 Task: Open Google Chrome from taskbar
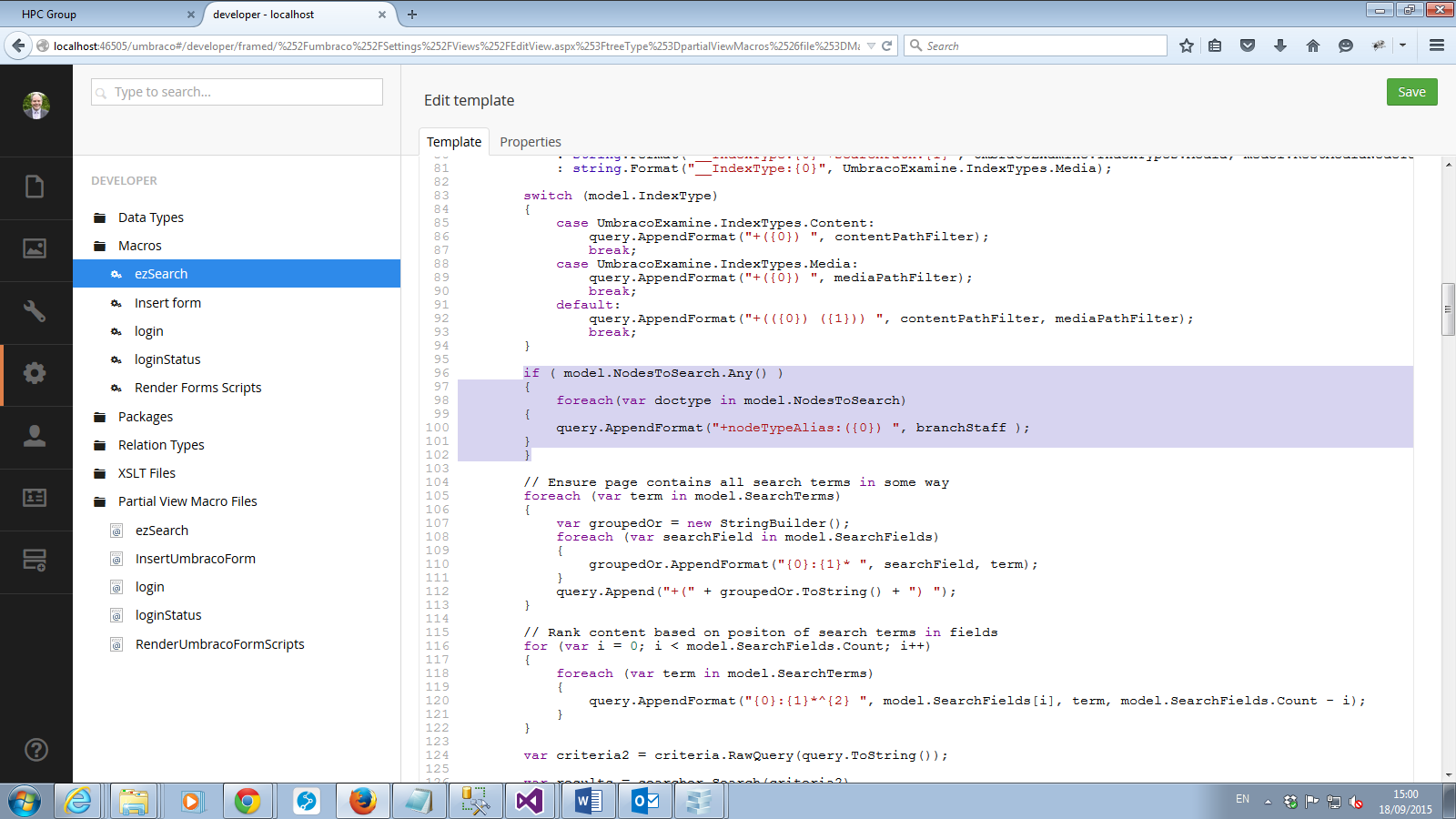[x=248, y=801]
